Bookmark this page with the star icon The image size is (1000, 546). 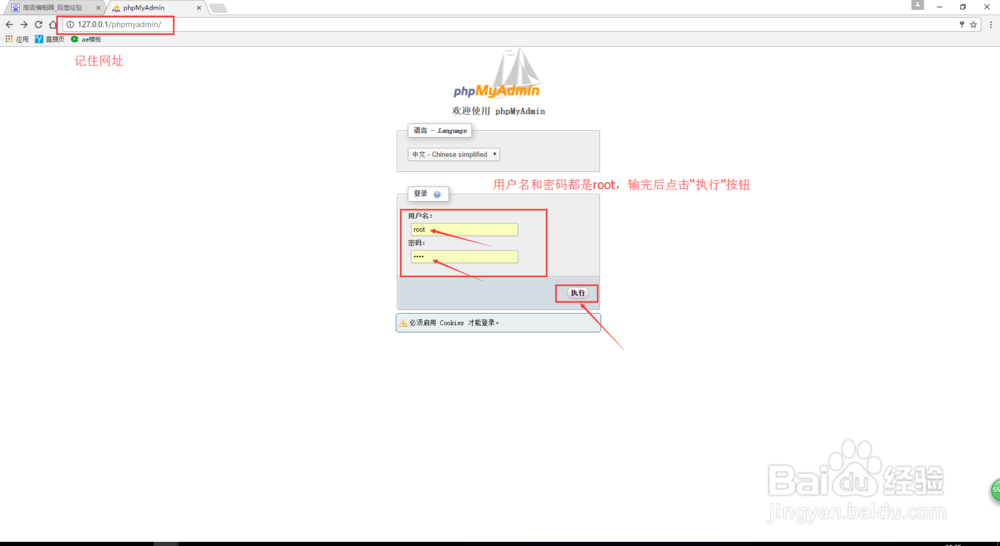click(x=973, y=24)
